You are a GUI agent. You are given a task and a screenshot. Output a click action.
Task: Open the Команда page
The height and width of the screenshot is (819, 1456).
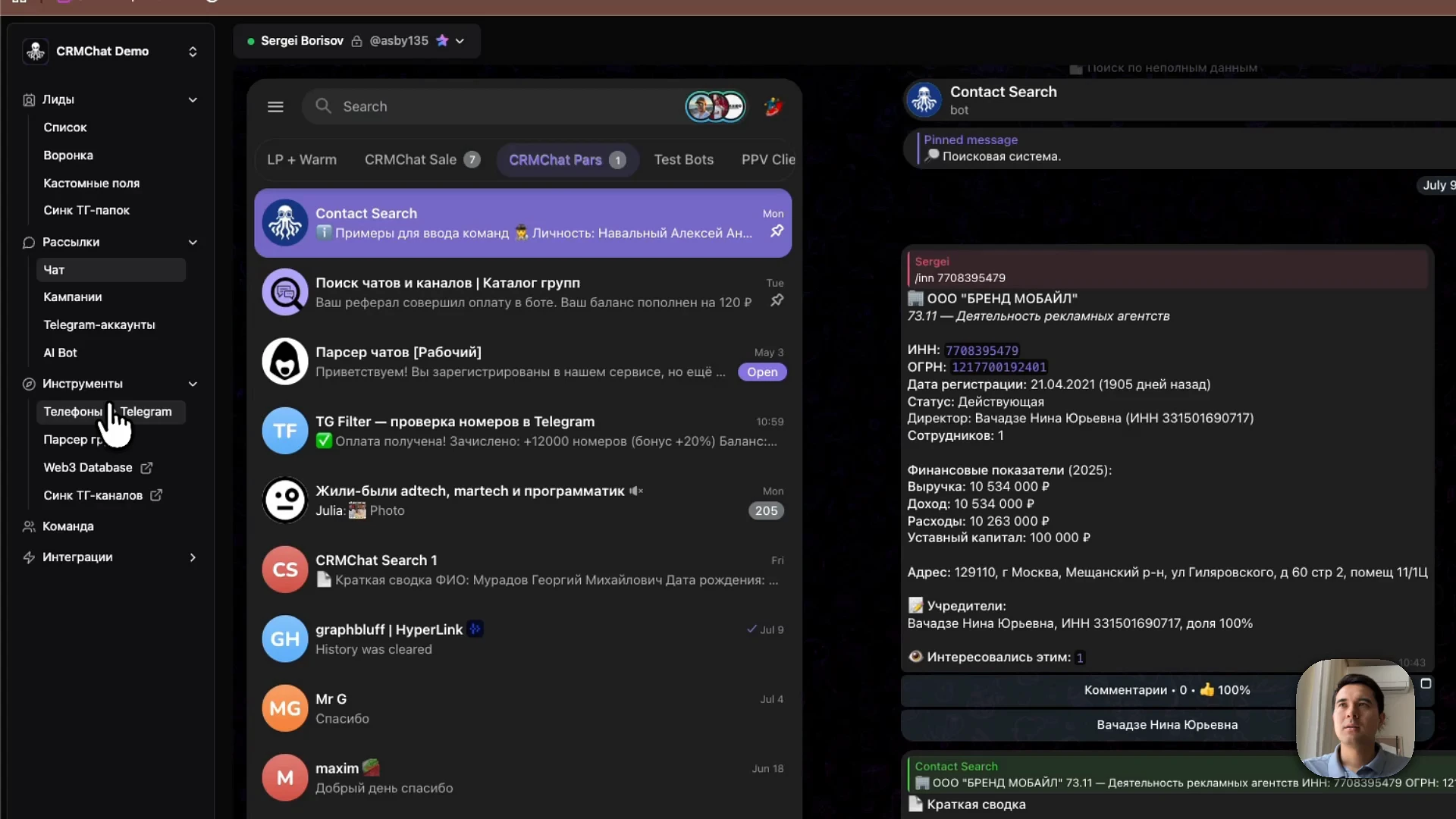pos(68,526)
